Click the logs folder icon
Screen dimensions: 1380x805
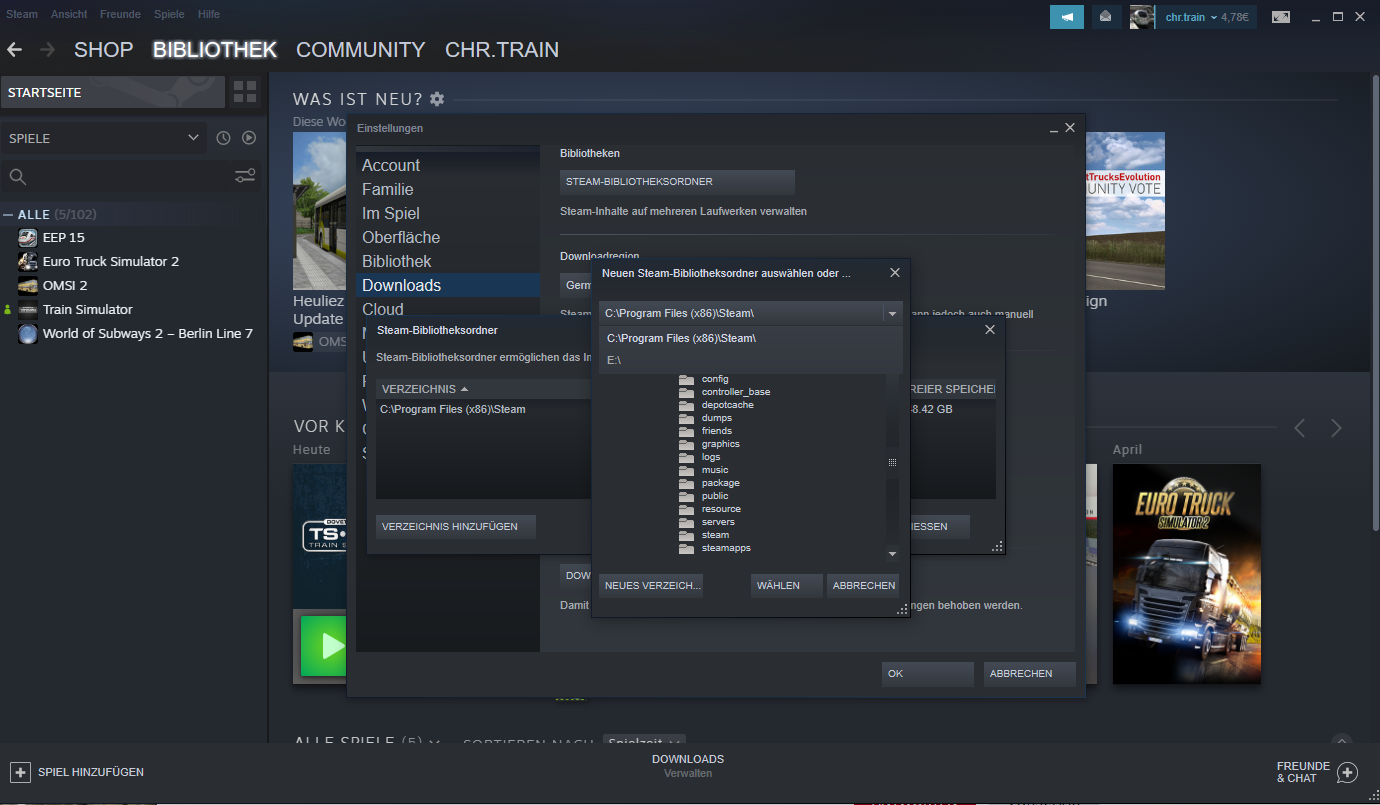(686, 457)
